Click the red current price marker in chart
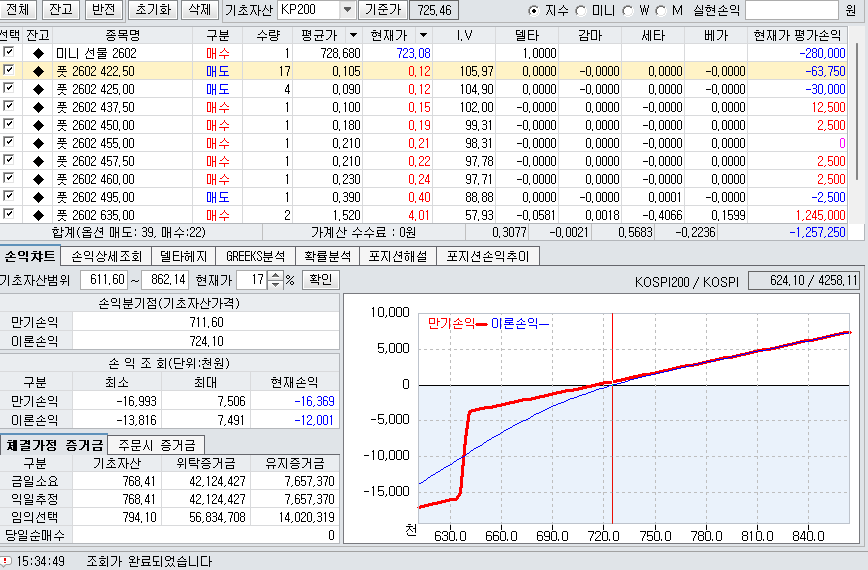The image size is (868, 570). pyautogui.click(x=612, y=418)
